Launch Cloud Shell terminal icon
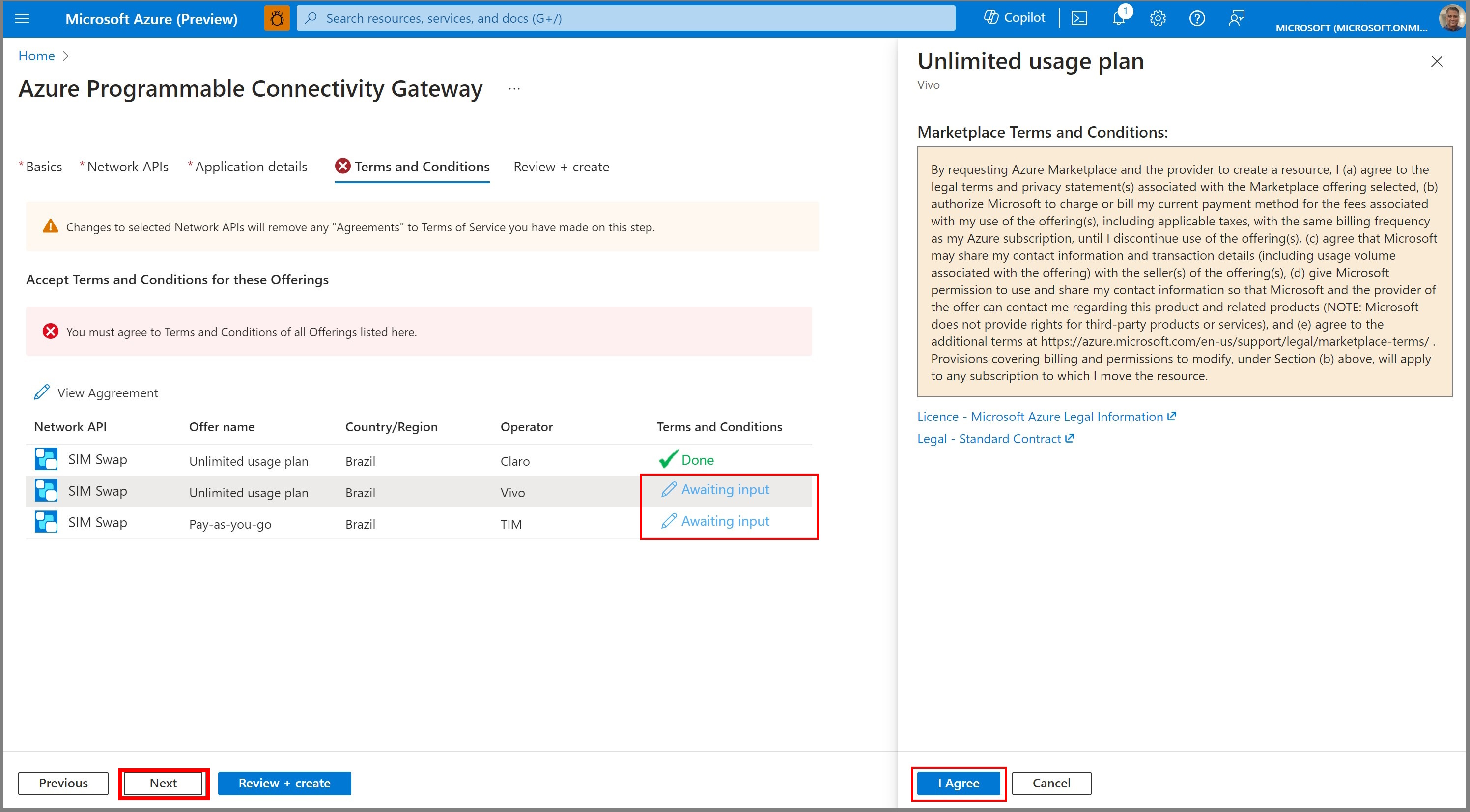This screenshot has width=1470, height=812. (1078, 18)
